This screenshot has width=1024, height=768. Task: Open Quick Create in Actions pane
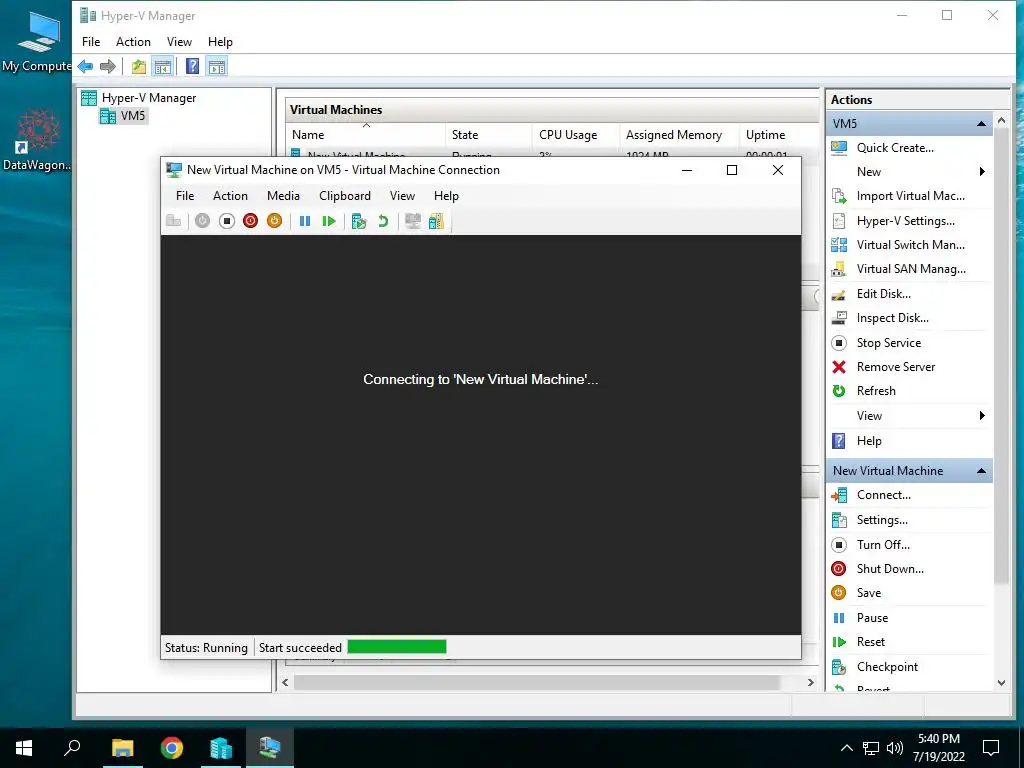(x=895, y=148)
